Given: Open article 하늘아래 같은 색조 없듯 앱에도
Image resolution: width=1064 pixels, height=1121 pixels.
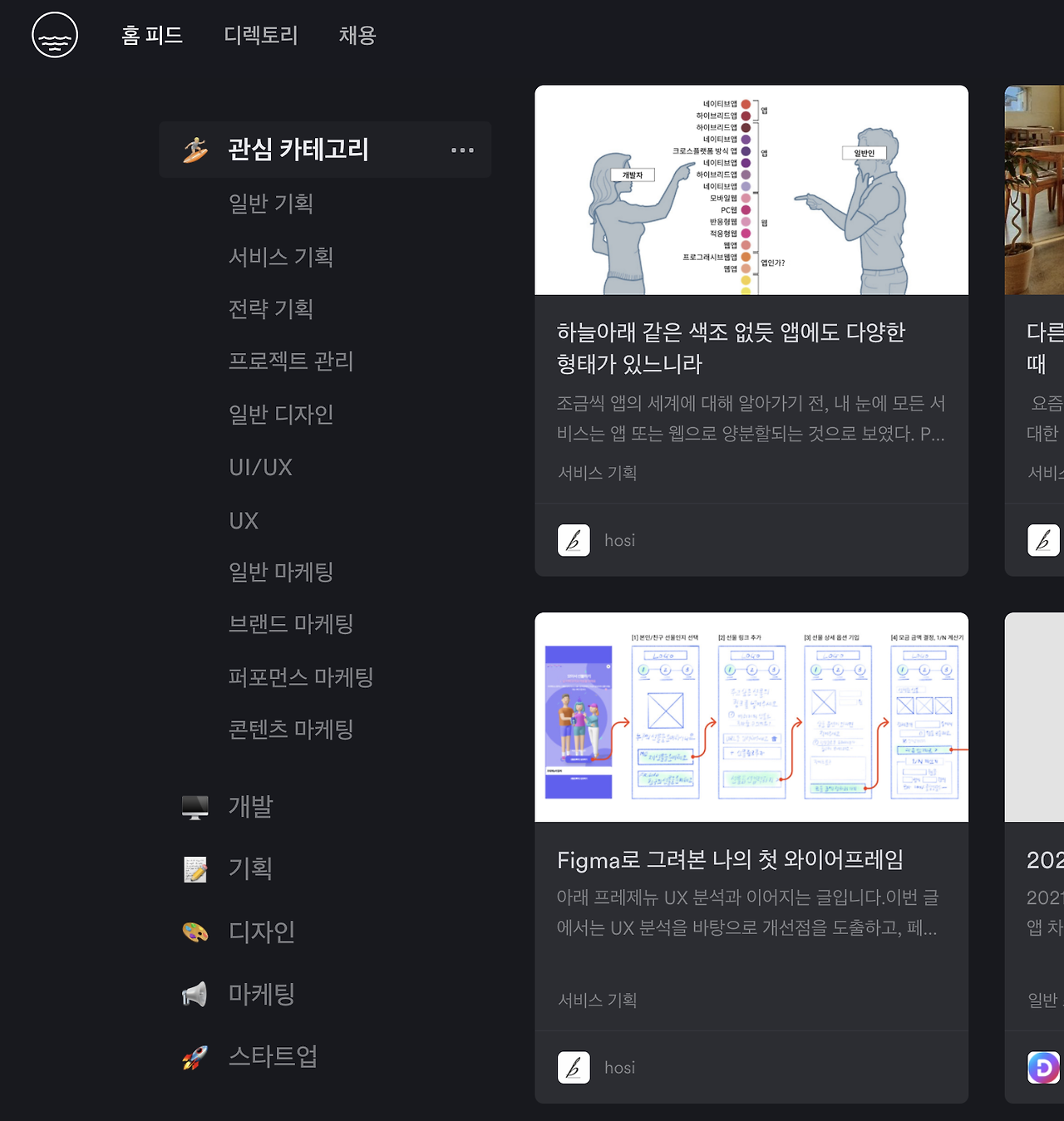Looking at the screenshot, I should 731,348.
